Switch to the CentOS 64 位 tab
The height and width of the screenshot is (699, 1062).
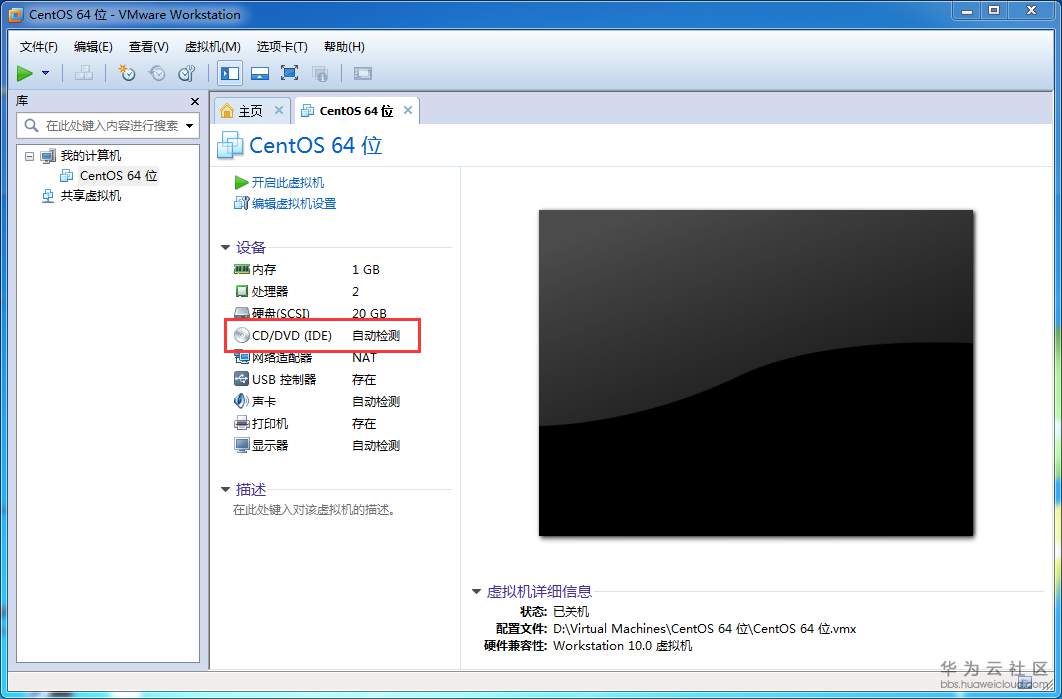pos(356,111)
